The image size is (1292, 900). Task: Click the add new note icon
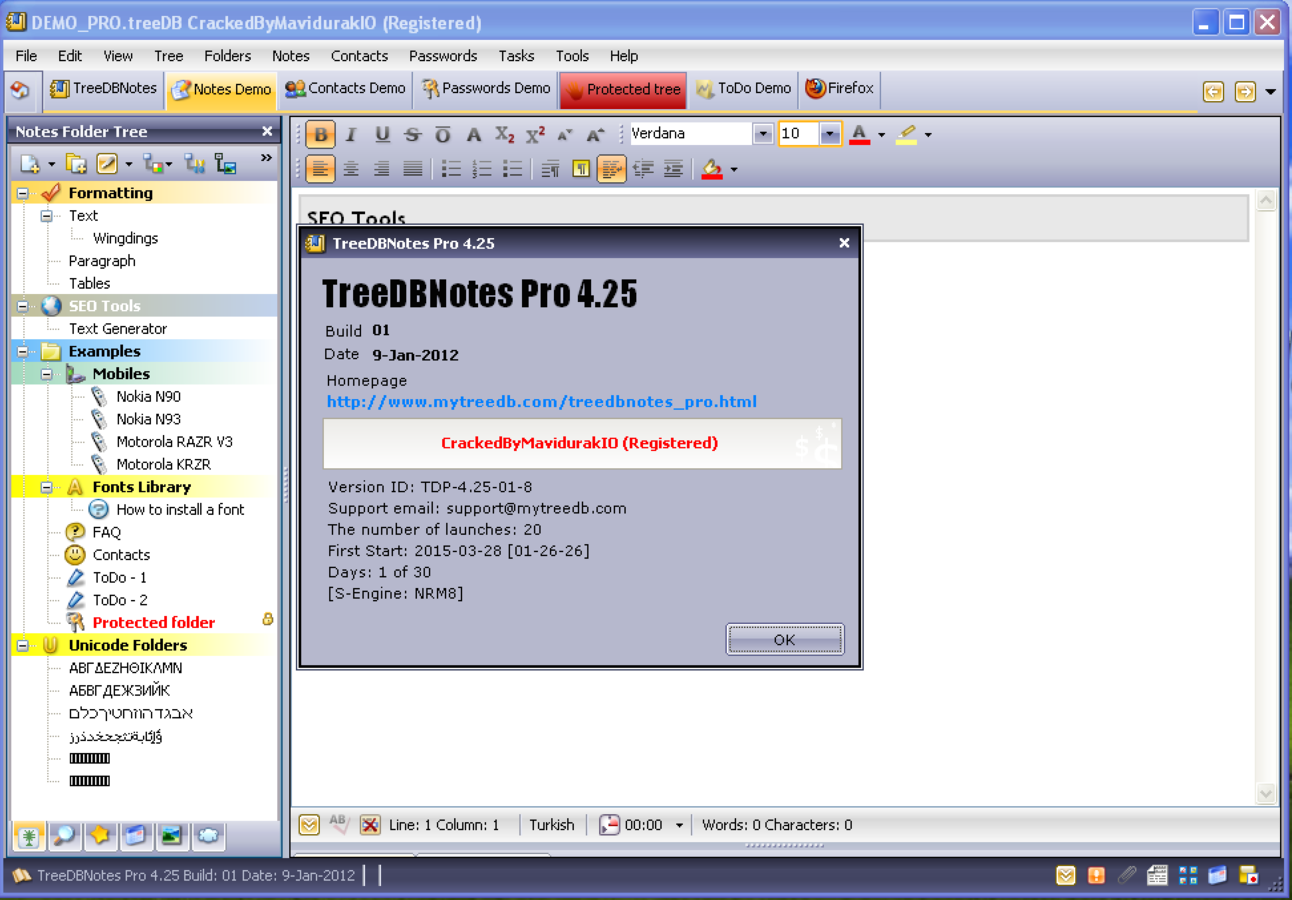(30, 163)
